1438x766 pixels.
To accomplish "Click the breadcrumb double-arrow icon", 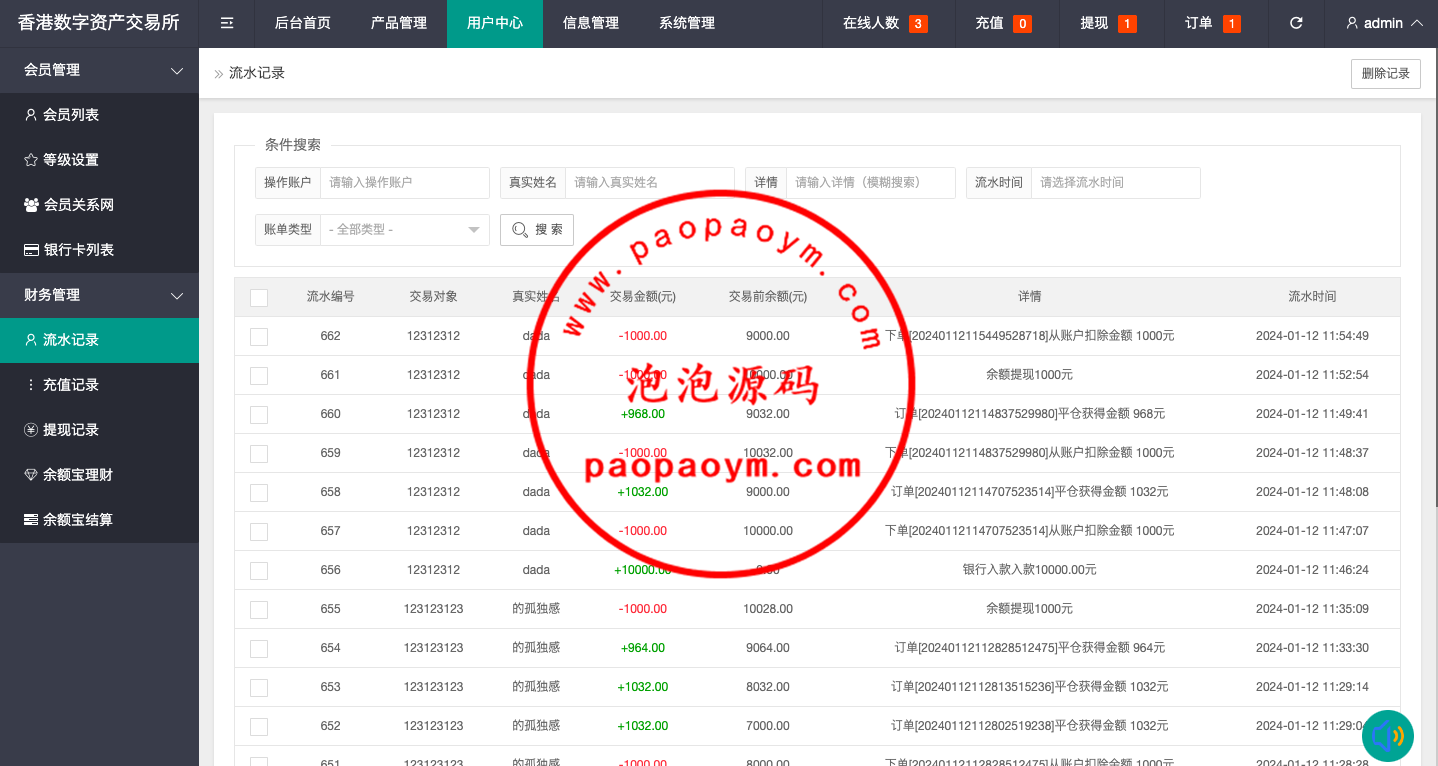I will tap(218, 74).
